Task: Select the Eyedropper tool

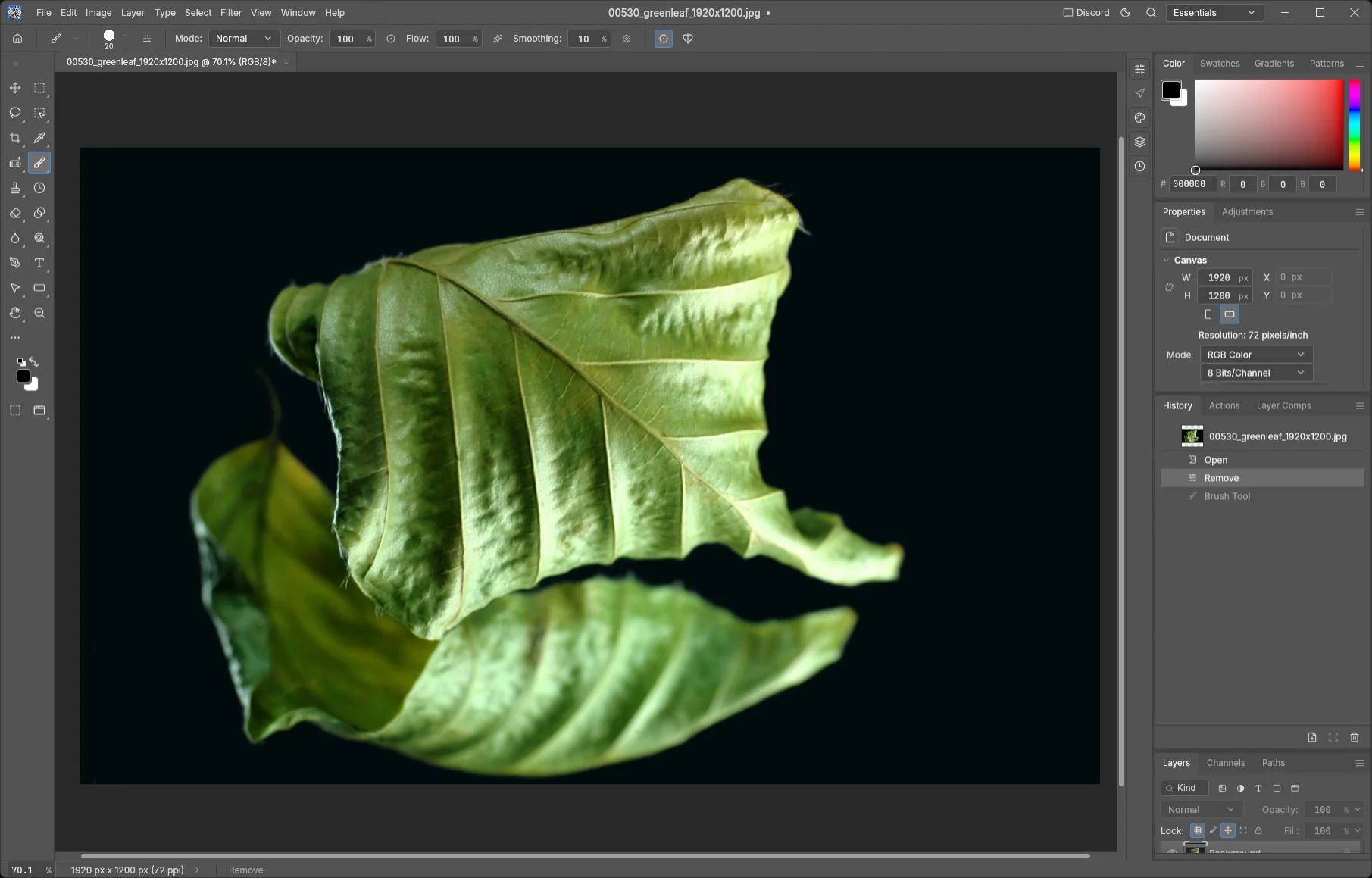Action: 39,138
